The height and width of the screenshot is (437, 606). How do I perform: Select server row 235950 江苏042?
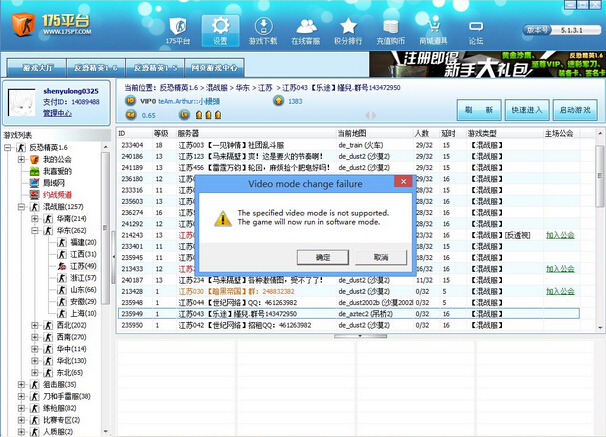click(349, 325)
